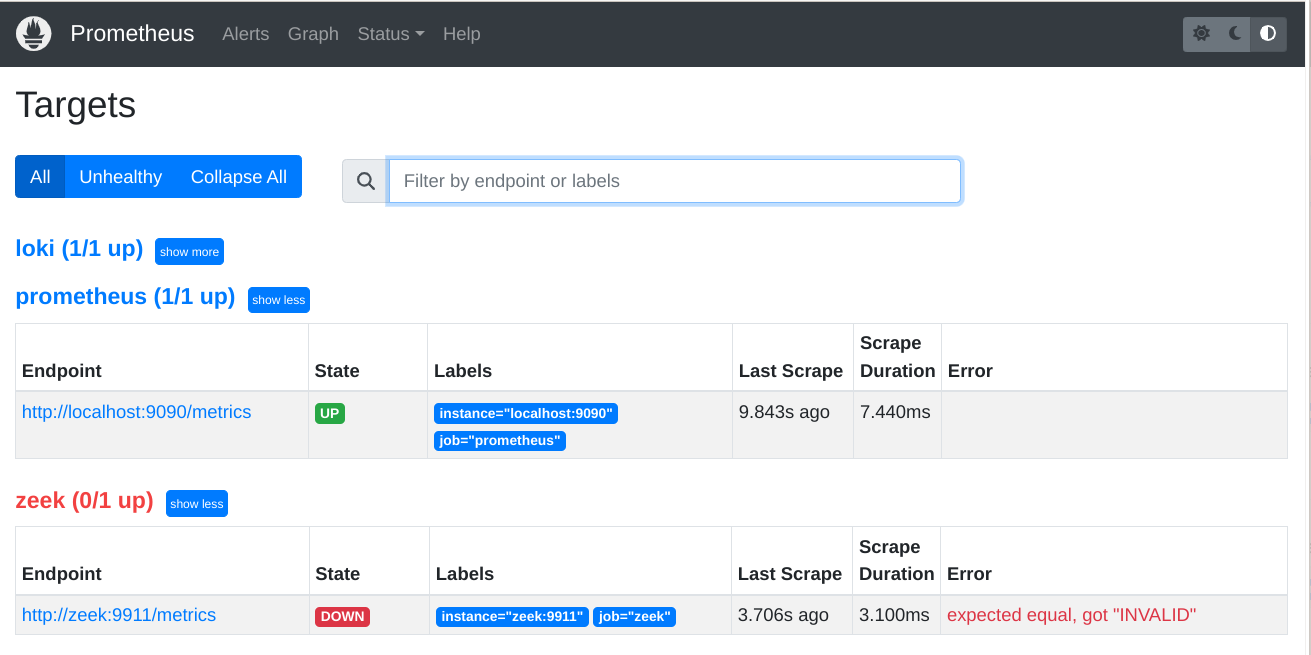Click the prometheus (1/1 up) heading link
Image resolution: width=1311 pixels, height=655 pixels.
[126, 297]
